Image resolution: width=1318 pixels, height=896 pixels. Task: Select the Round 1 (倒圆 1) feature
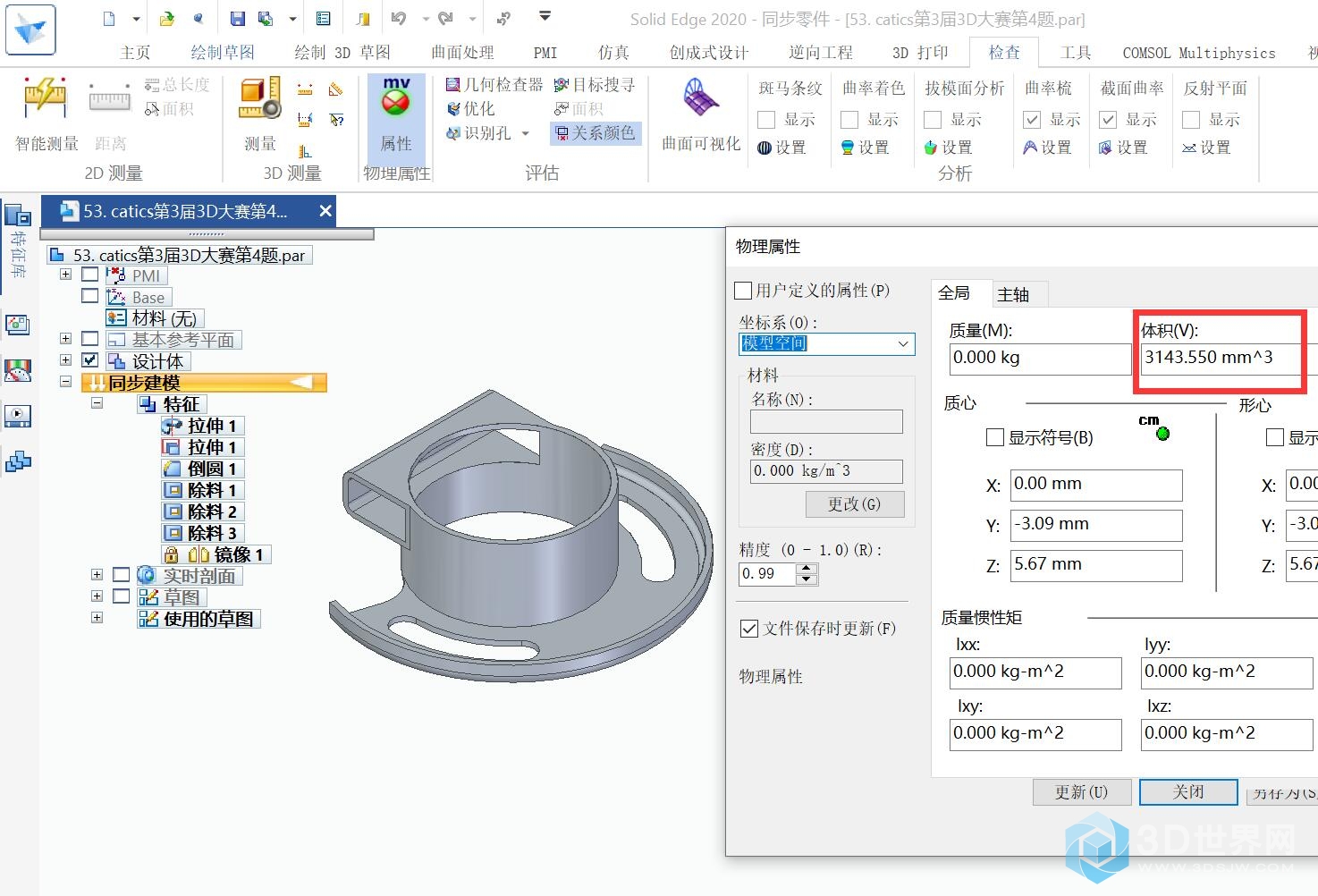203,469
